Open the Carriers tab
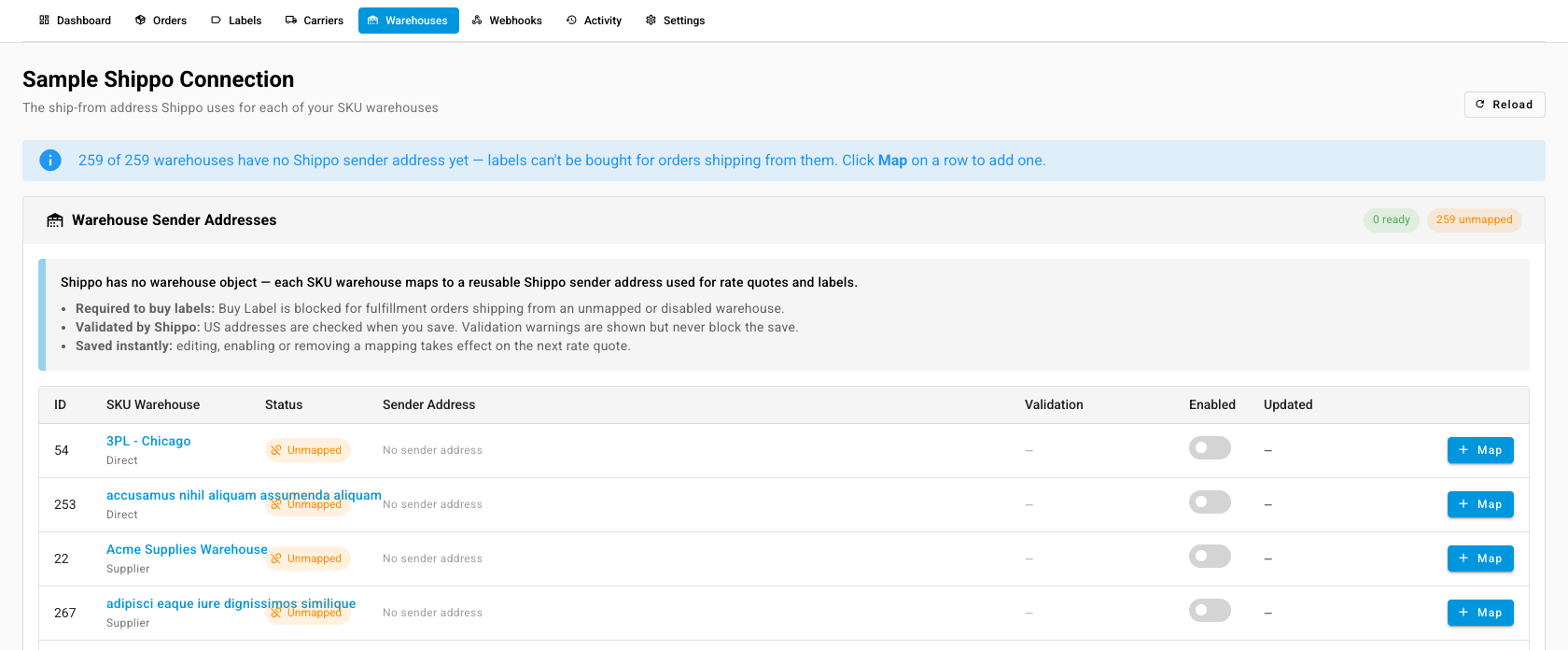This screenshot has height=650, width=1568. point(315,21)
